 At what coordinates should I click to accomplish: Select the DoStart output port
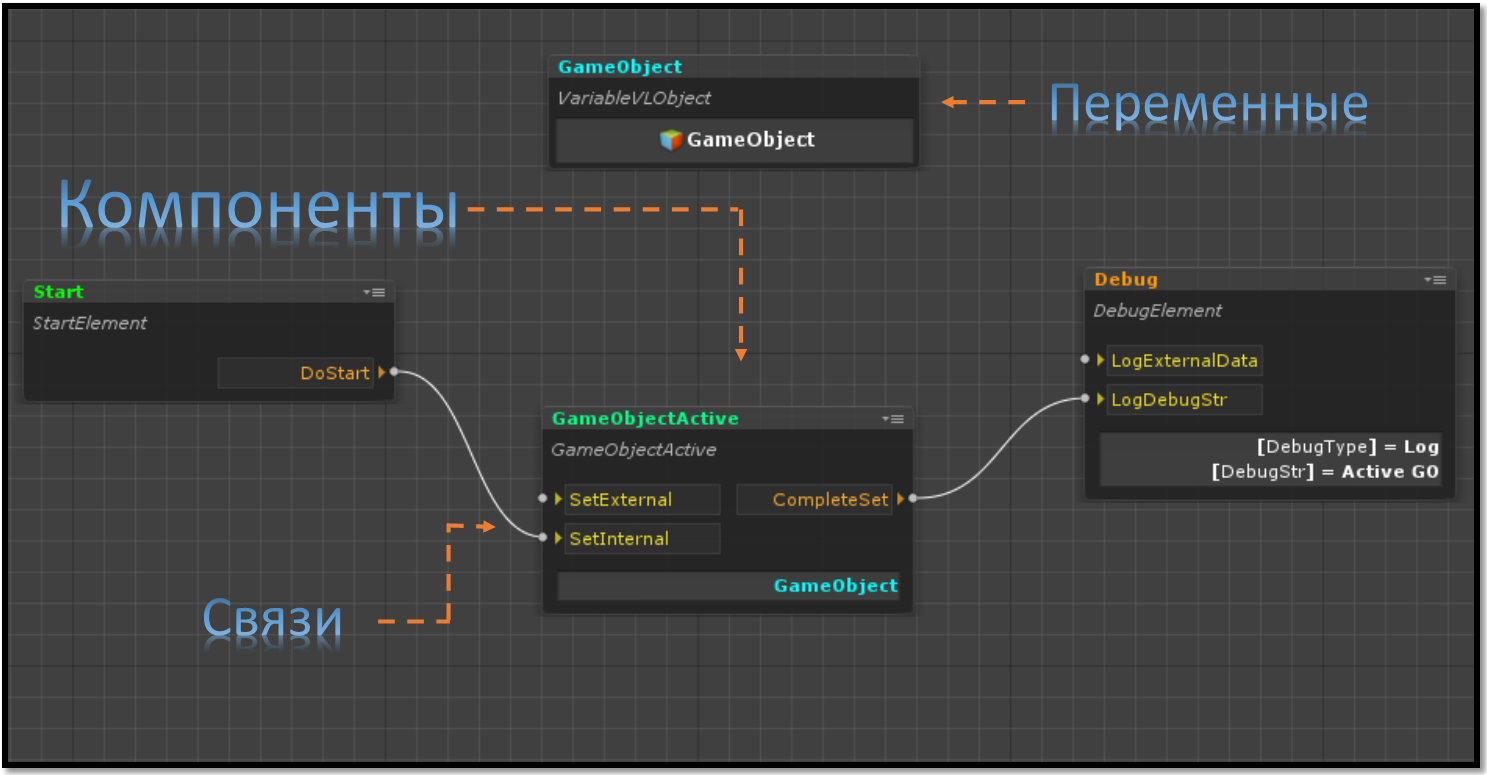click(x=296, y=373)
